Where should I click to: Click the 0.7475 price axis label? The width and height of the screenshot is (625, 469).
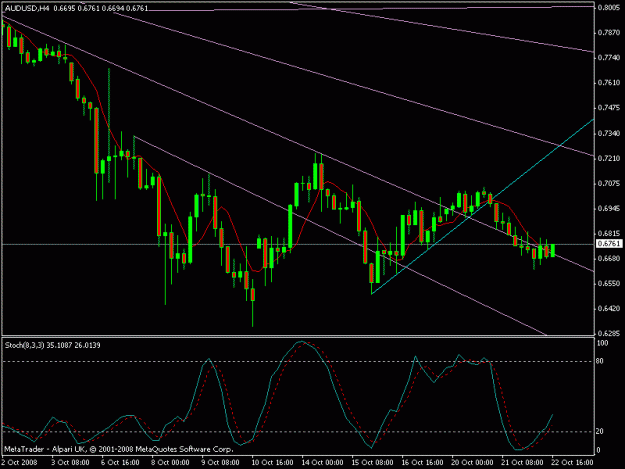(609, 108)
